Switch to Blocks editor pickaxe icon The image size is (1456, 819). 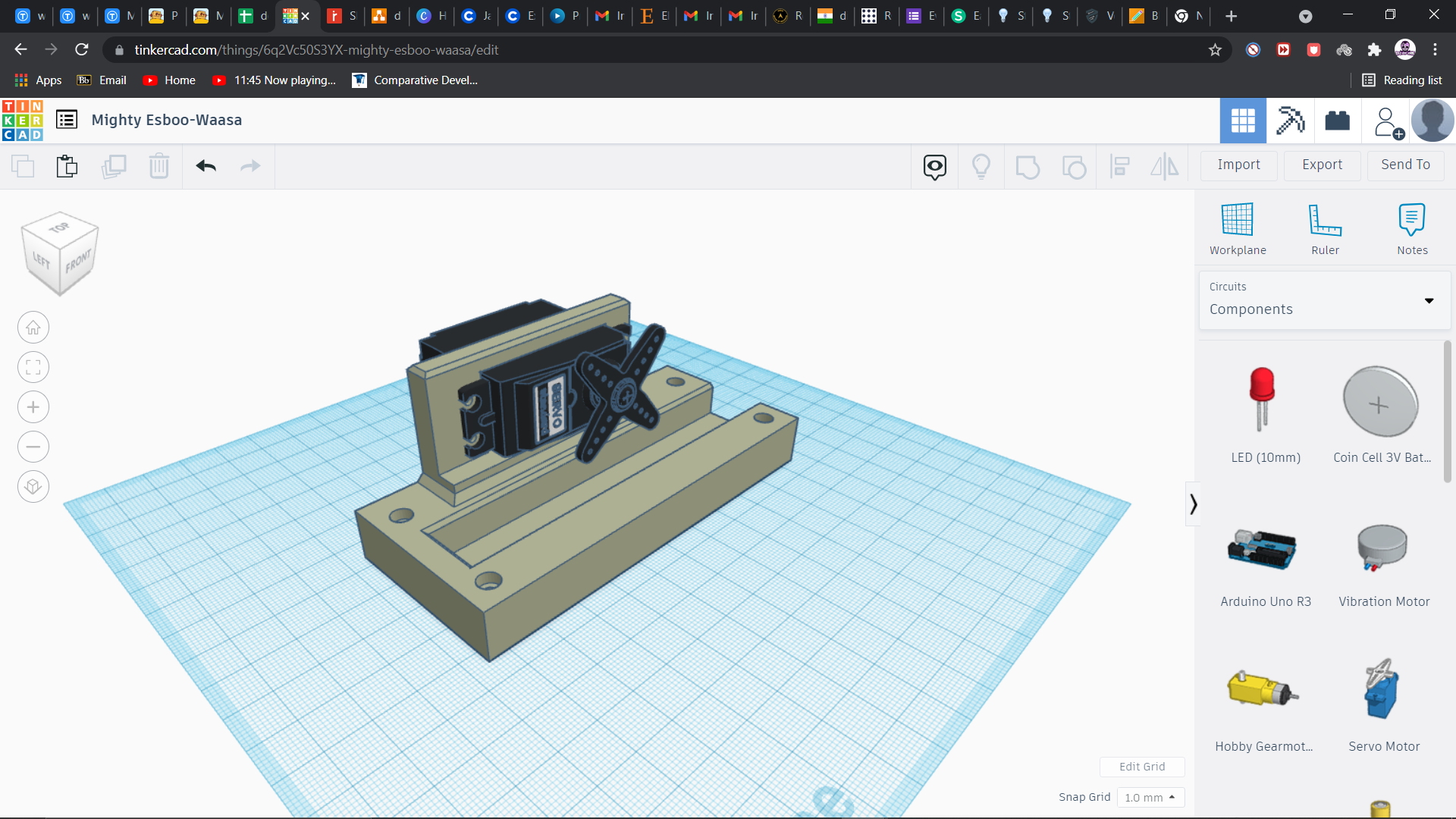point(1290,121)
